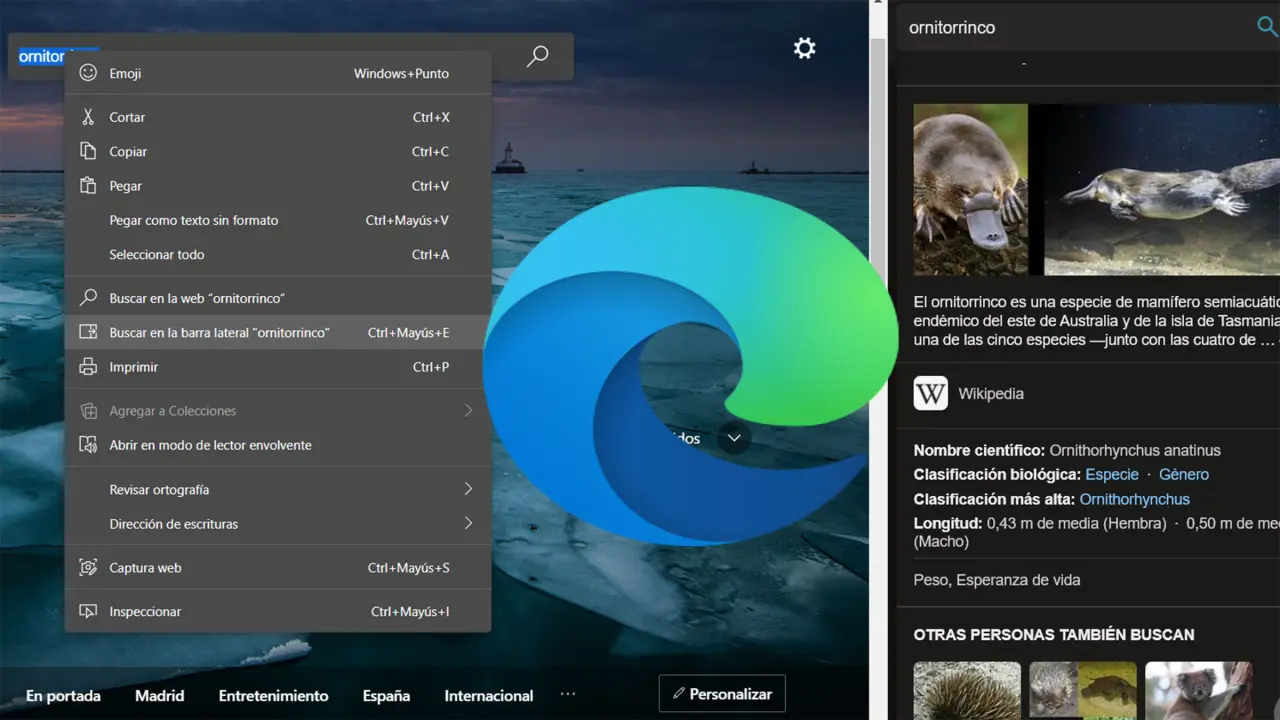
Task: Click the search magnifier icon in the search box
Action: [537, 56]
